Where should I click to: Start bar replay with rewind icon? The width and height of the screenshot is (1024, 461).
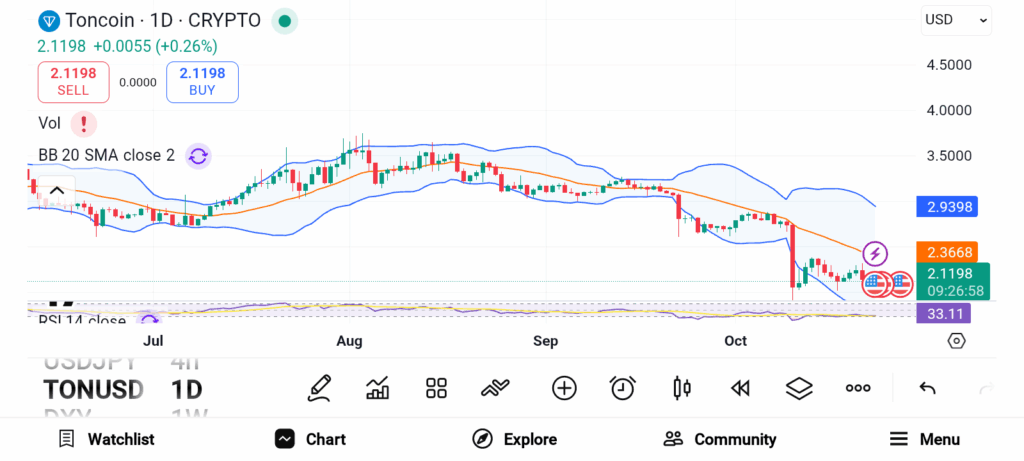740,388
